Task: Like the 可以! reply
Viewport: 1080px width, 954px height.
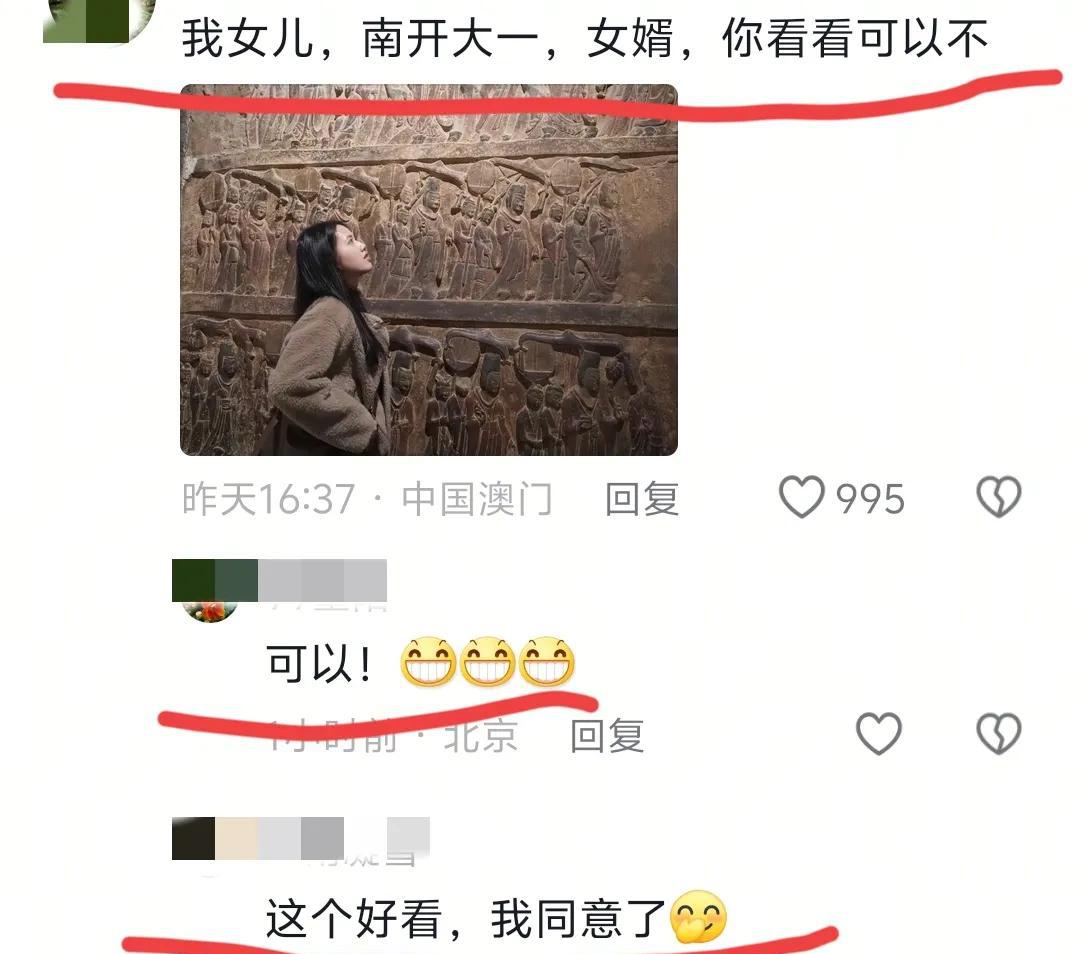Action: [x=879, y=734]
